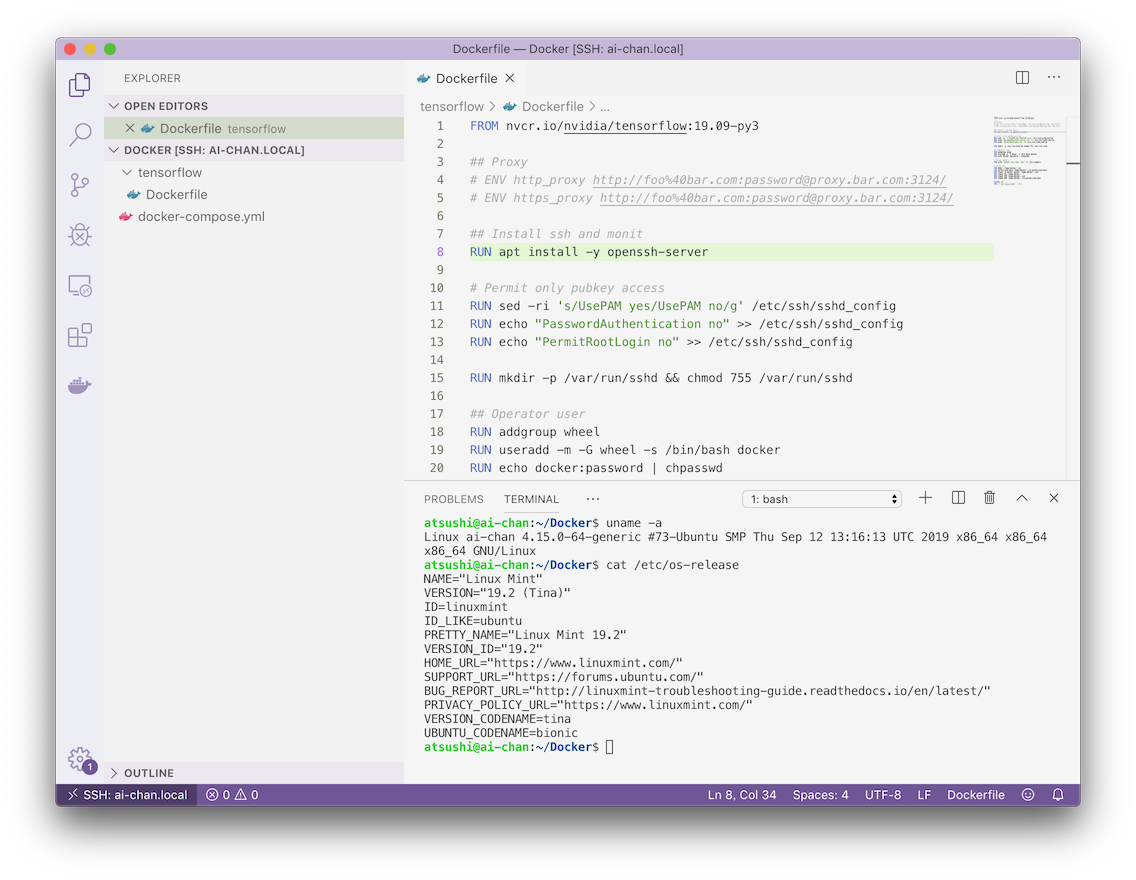Open the Remote Explorer icon
Viewport: 1136px width, 880px height.
[80, 286]
